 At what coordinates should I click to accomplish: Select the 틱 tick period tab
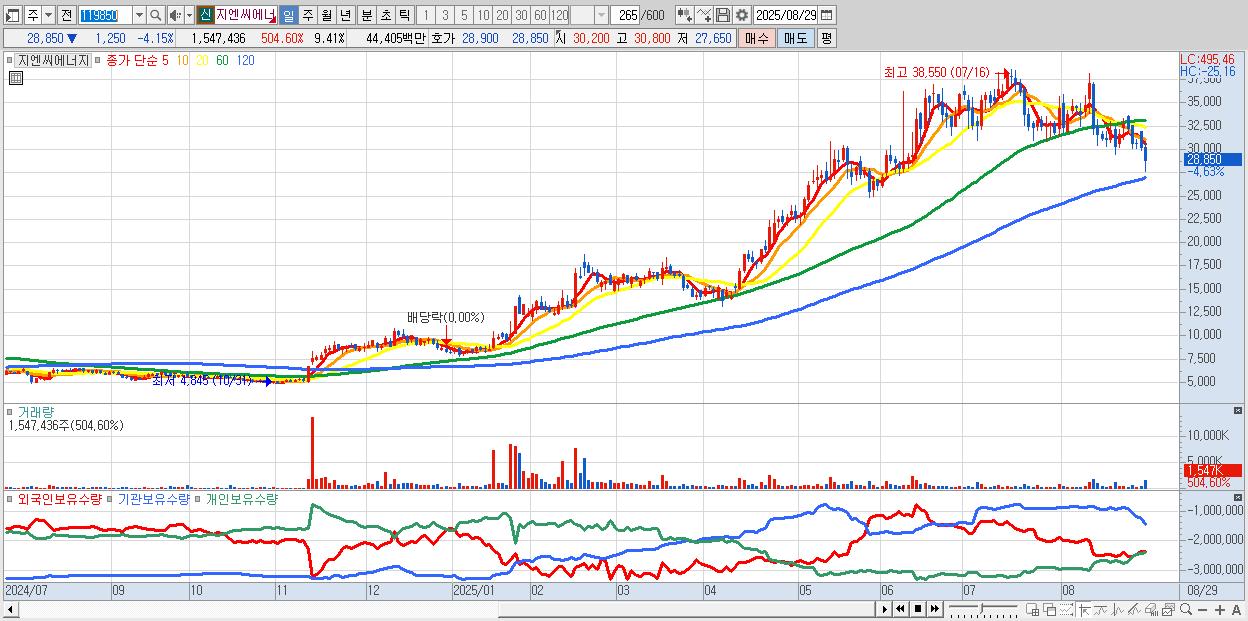pyautogui.click(x=404, y=15)
